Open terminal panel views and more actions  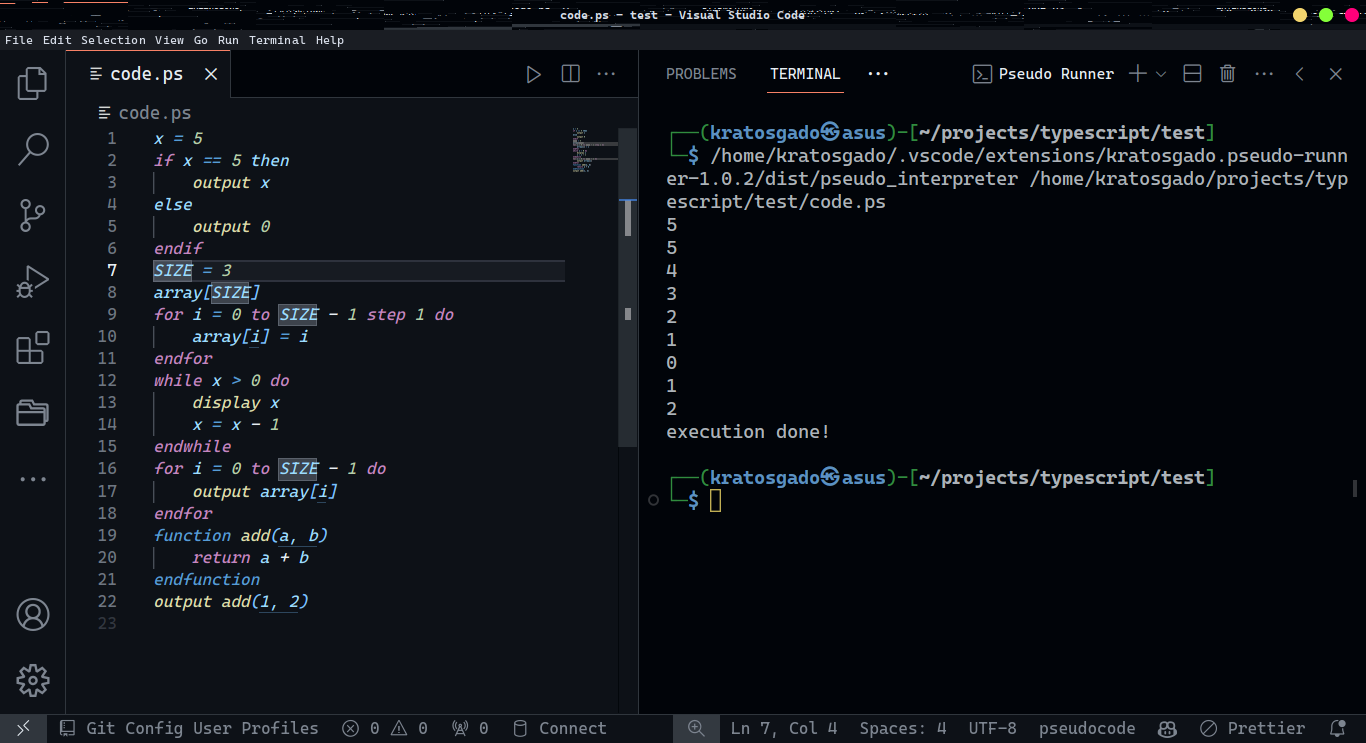click(x=1264, y=74)
